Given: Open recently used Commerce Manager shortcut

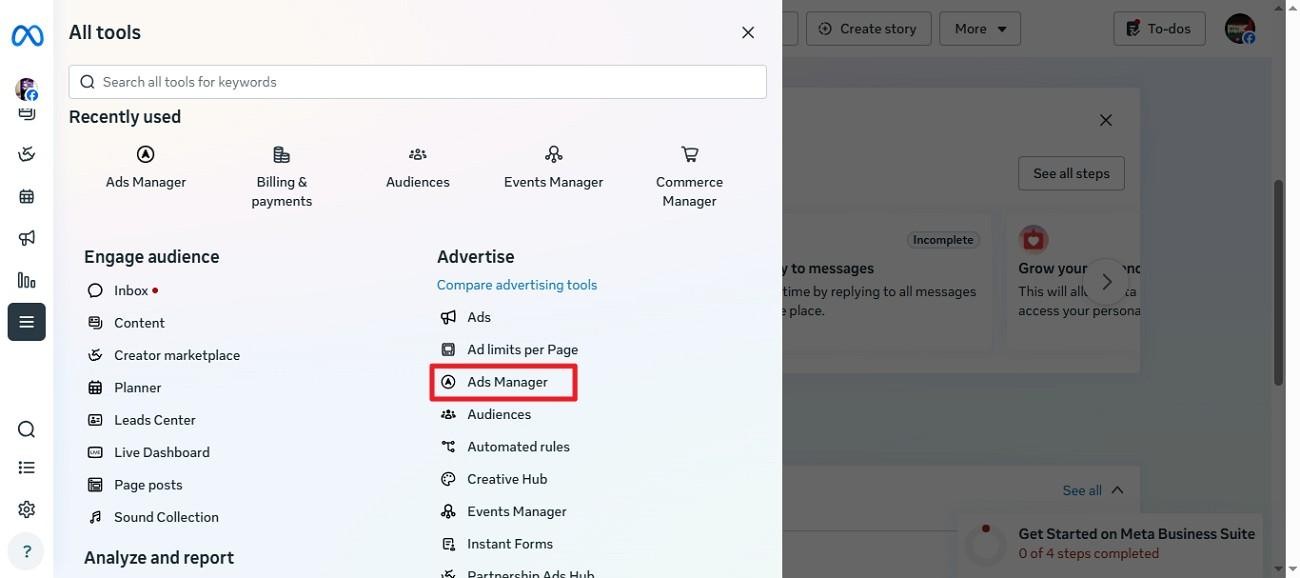Looking at the screenshot, I should tap(690, 177).
